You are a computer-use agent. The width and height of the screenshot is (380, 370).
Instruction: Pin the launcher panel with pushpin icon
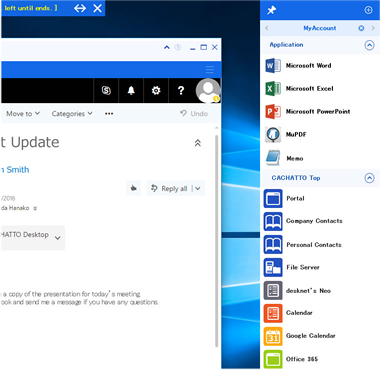[x=272, y=10]
